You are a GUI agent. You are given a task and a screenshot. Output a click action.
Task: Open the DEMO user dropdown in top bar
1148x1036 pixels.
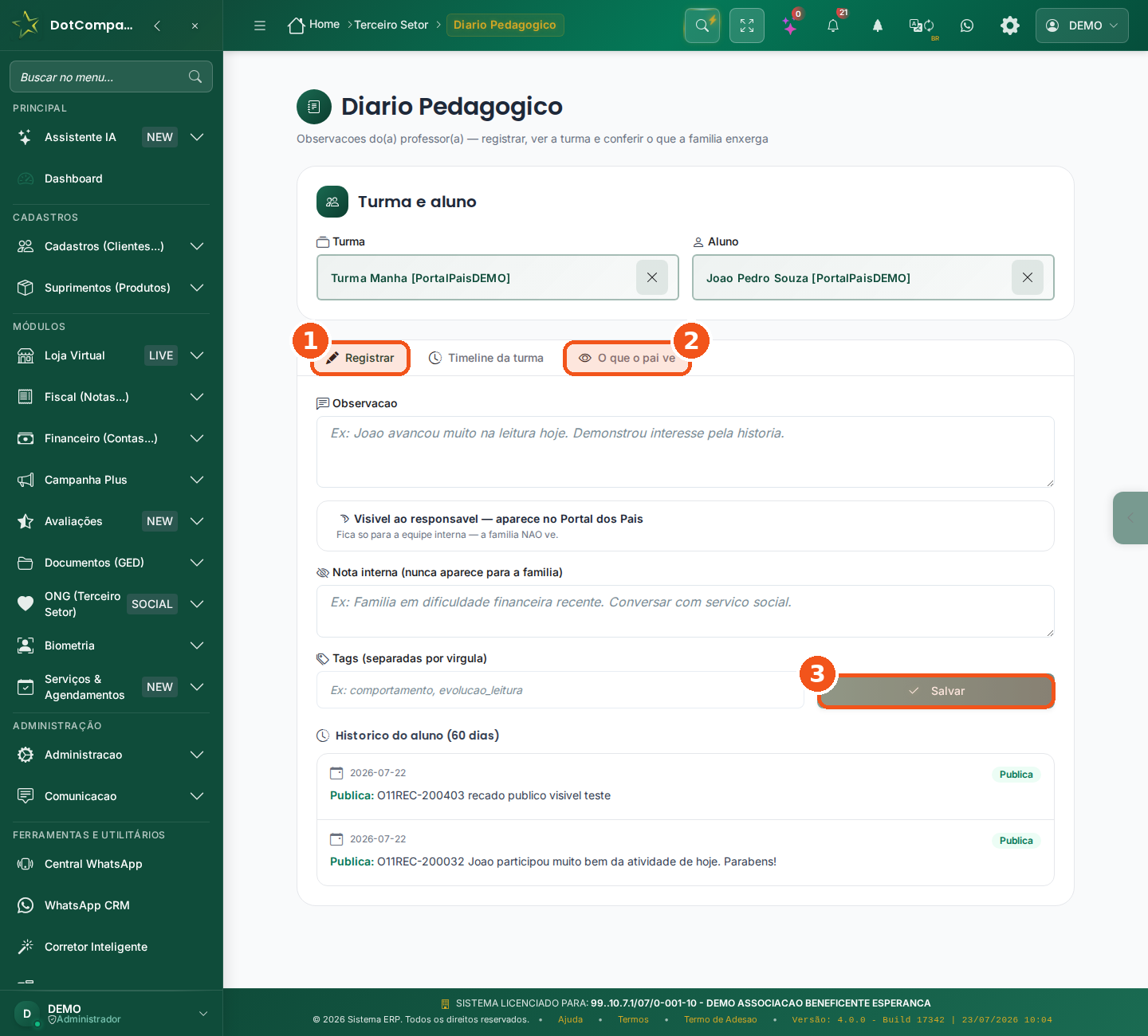click(1082, 26)
